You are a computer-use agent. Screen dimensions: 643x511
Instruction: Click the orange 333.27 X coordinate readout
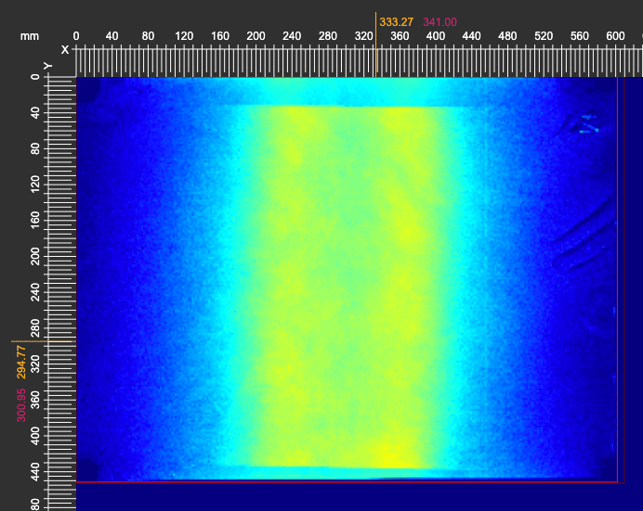[397, 21]
